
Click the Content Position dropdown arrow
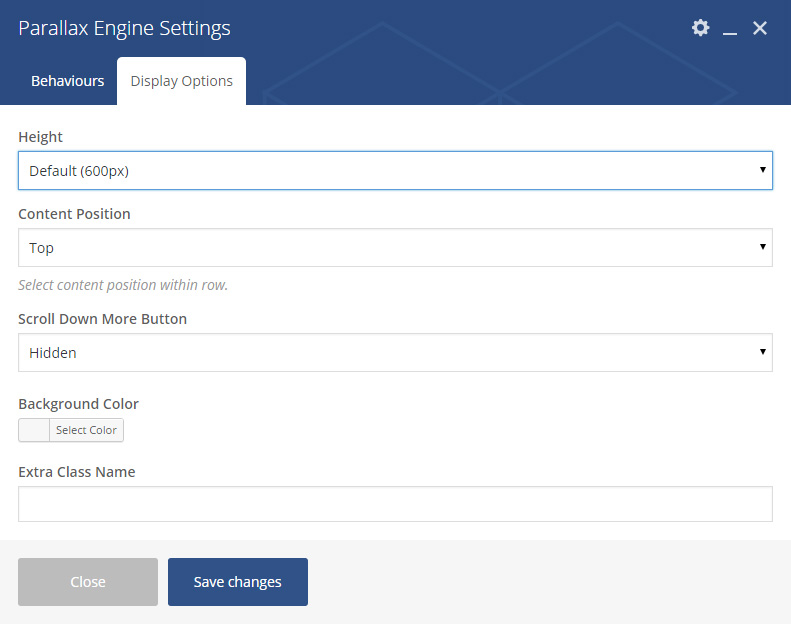[763, 247]
